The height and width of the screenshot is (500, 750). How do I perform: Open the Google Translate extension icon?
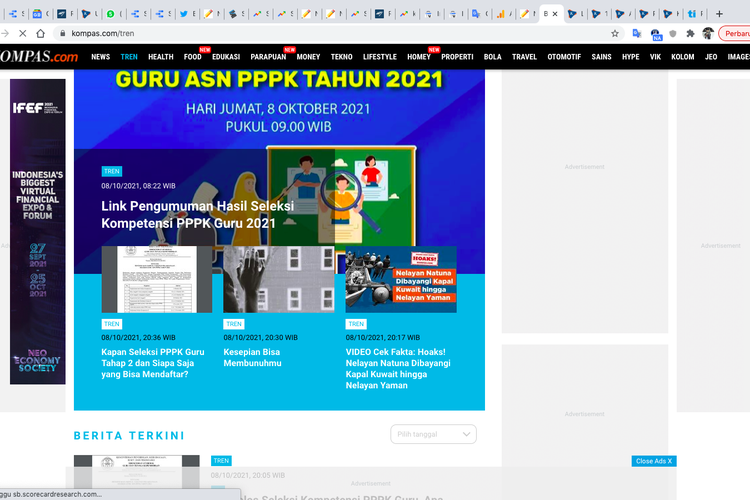pyautogui.click(x=637, y=33)
